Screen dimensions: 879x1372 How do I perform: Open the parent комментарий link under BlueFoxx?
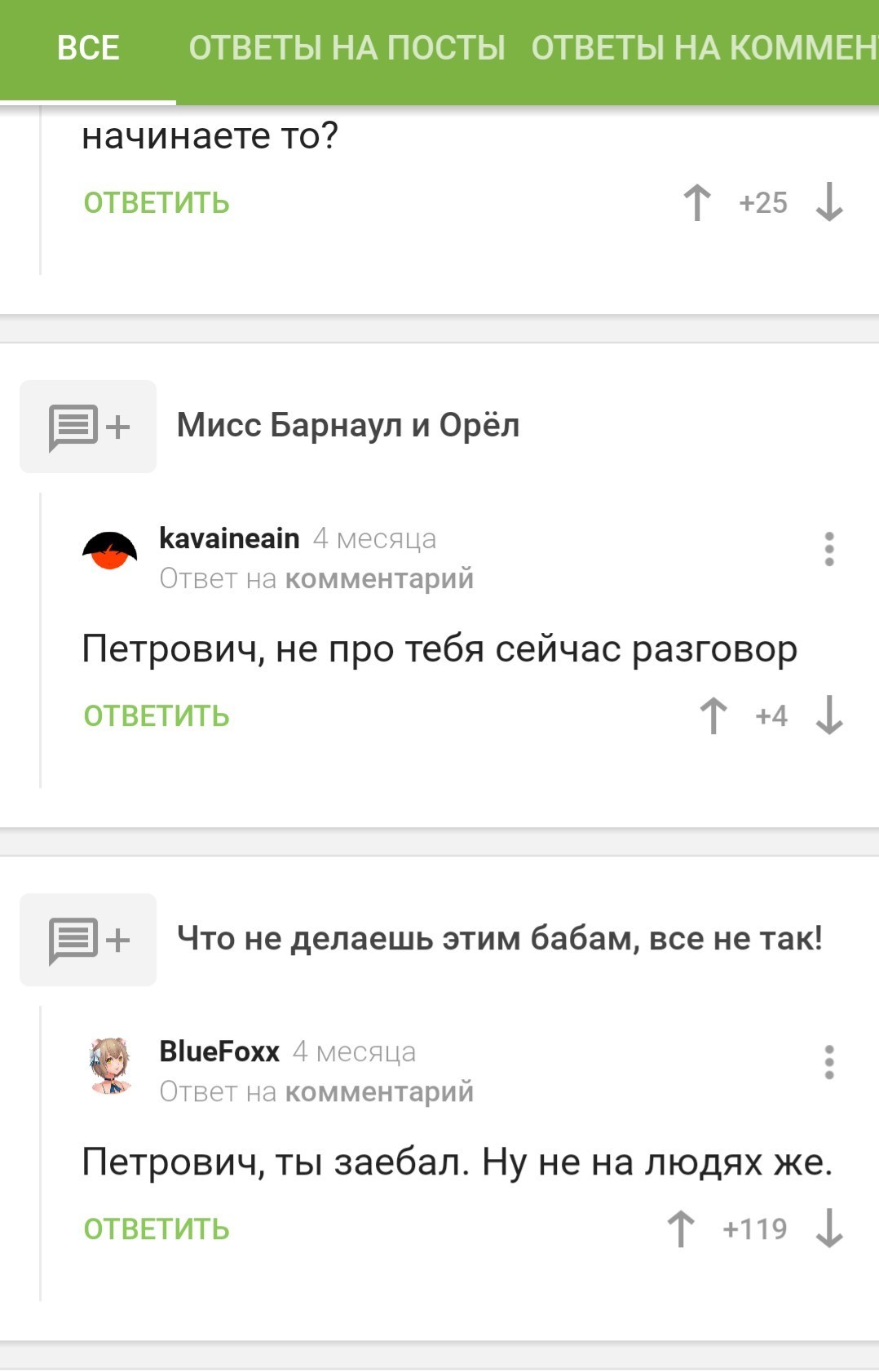pos(379,1091)
